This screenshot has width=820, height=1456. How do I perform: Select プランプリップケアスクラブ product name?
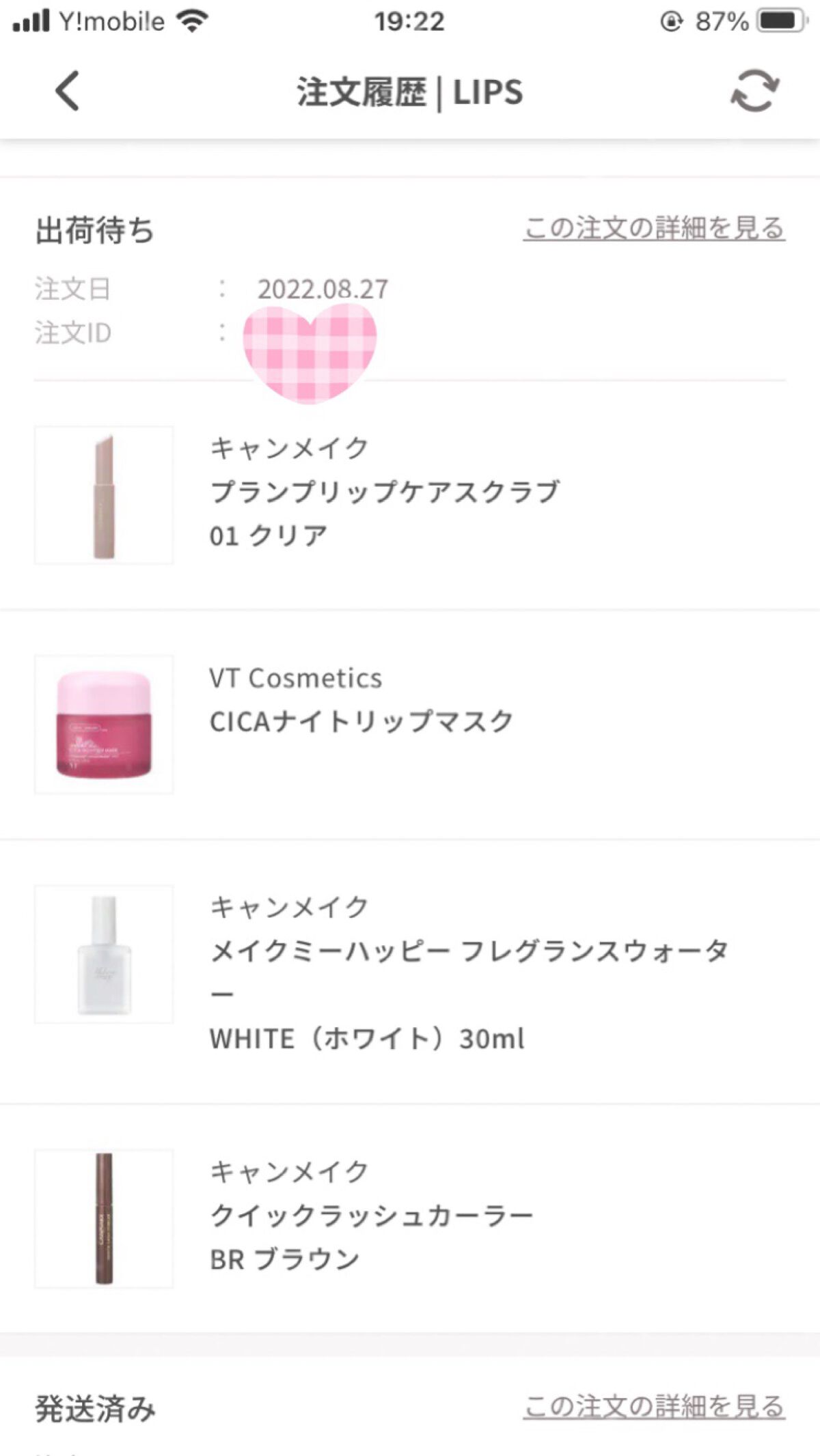pos(385,492)
